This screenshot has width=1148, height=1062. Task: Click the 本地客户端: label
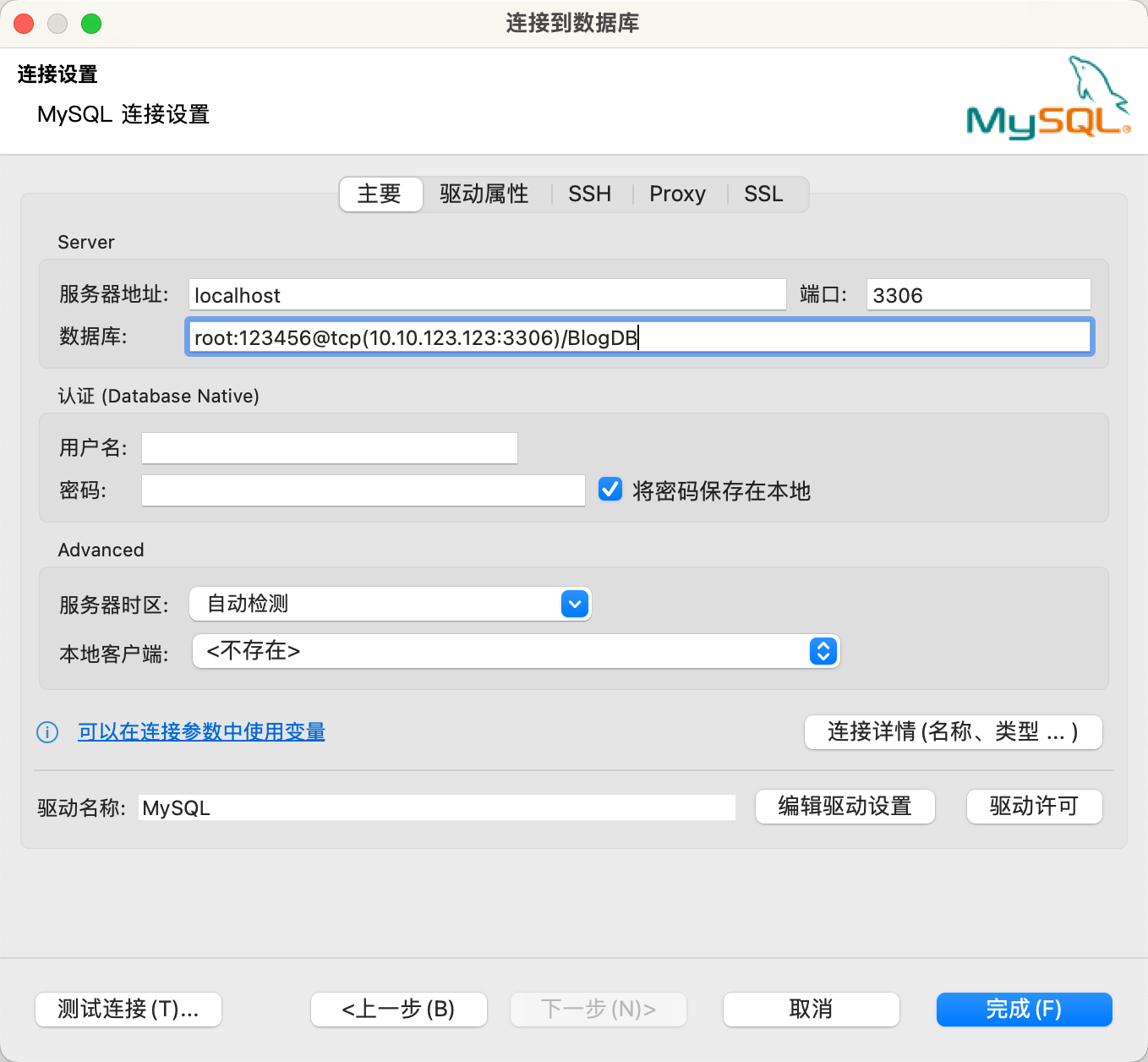tap(114, 654)
